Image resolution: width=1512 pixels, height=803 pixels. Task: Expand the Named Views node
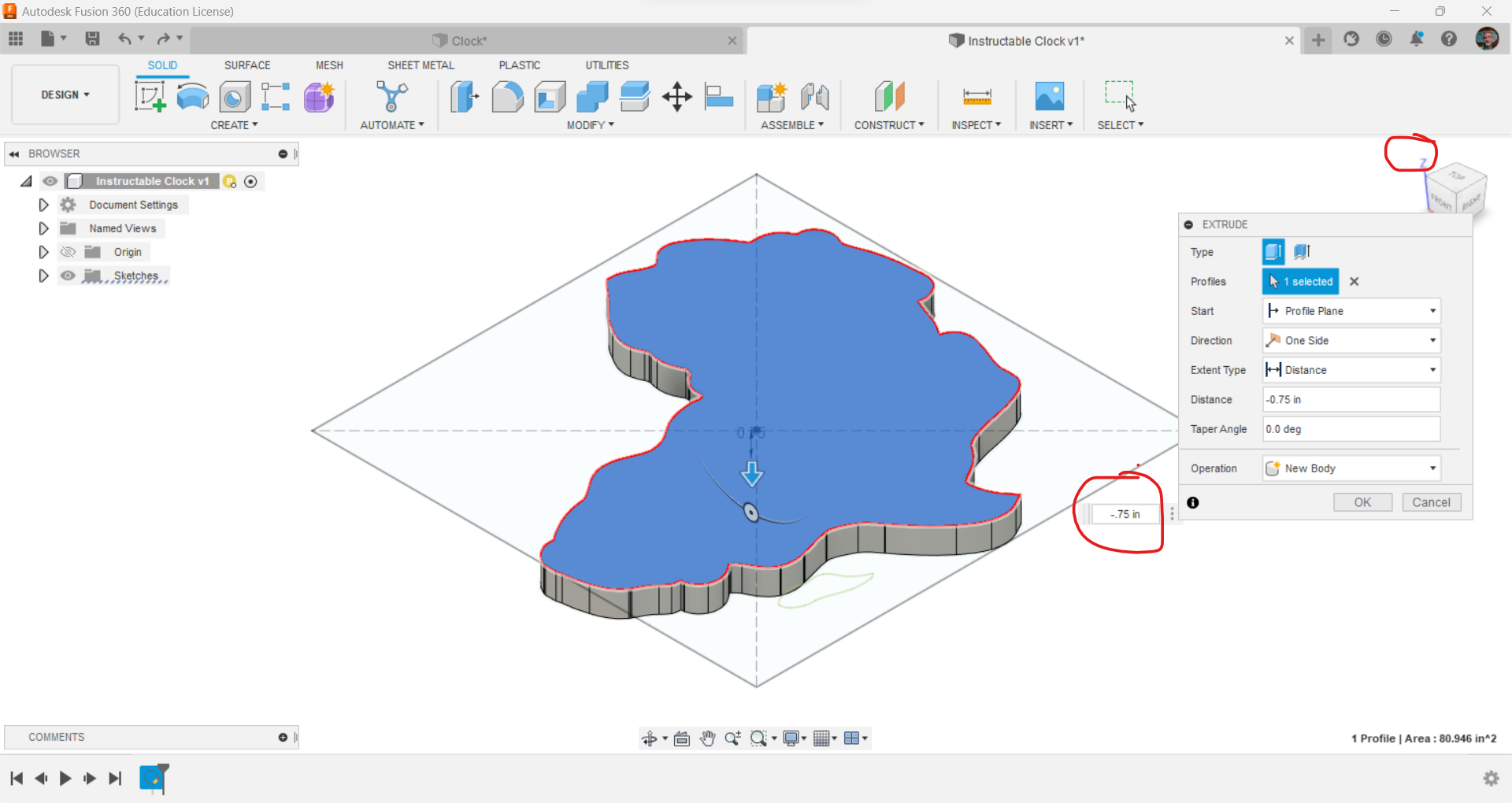[43, 228]
